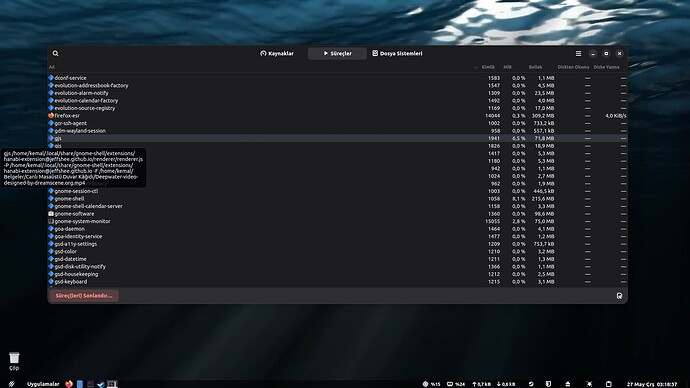
Task: Sort processes by the Ad column
Action: [52, 67]
